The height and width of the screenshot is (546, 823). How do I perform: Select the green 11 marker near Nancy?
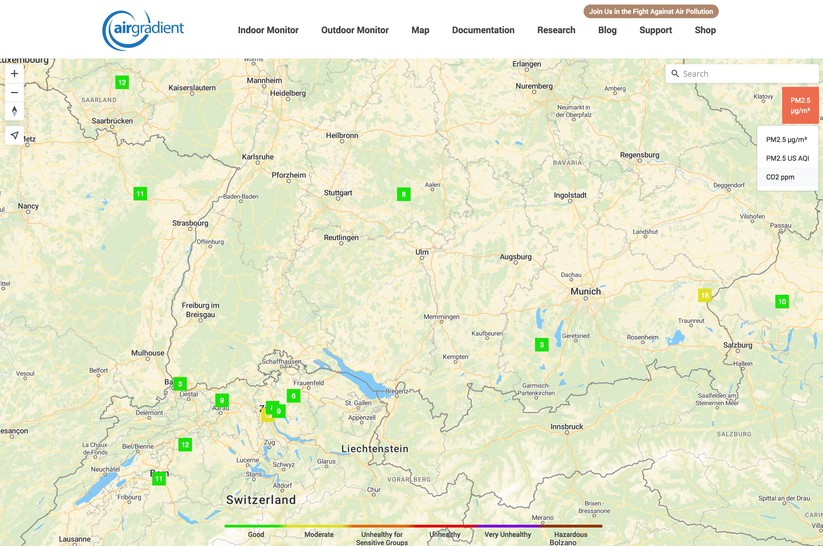[140, 194]
